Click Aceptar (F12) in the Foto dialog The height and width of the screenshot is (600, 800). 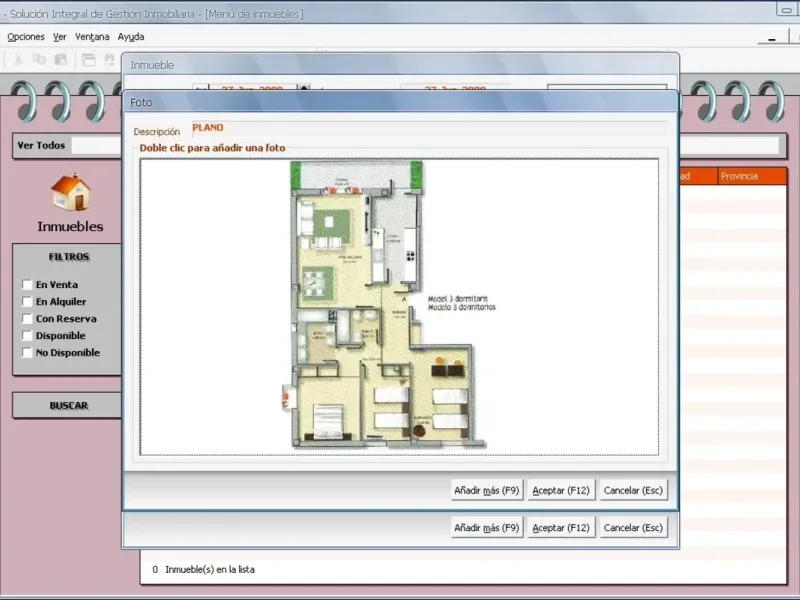pos(561,490)
